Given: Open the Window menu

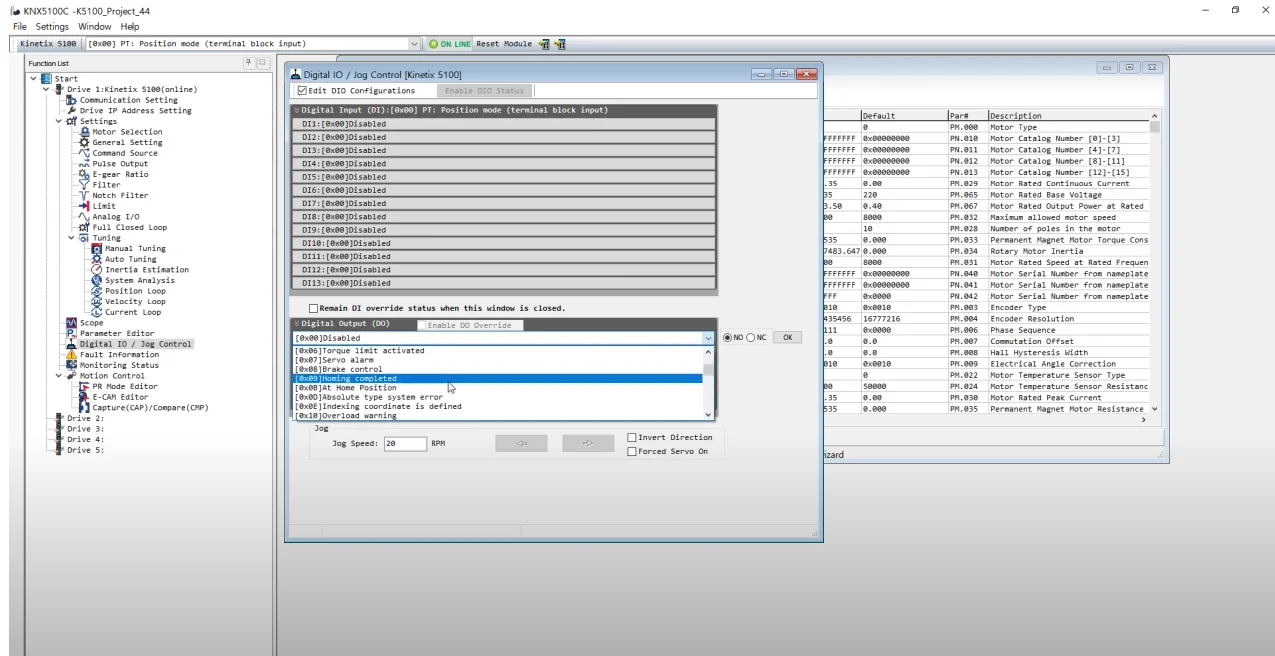Looking at the screenshot, I should (x=95, y=26).
